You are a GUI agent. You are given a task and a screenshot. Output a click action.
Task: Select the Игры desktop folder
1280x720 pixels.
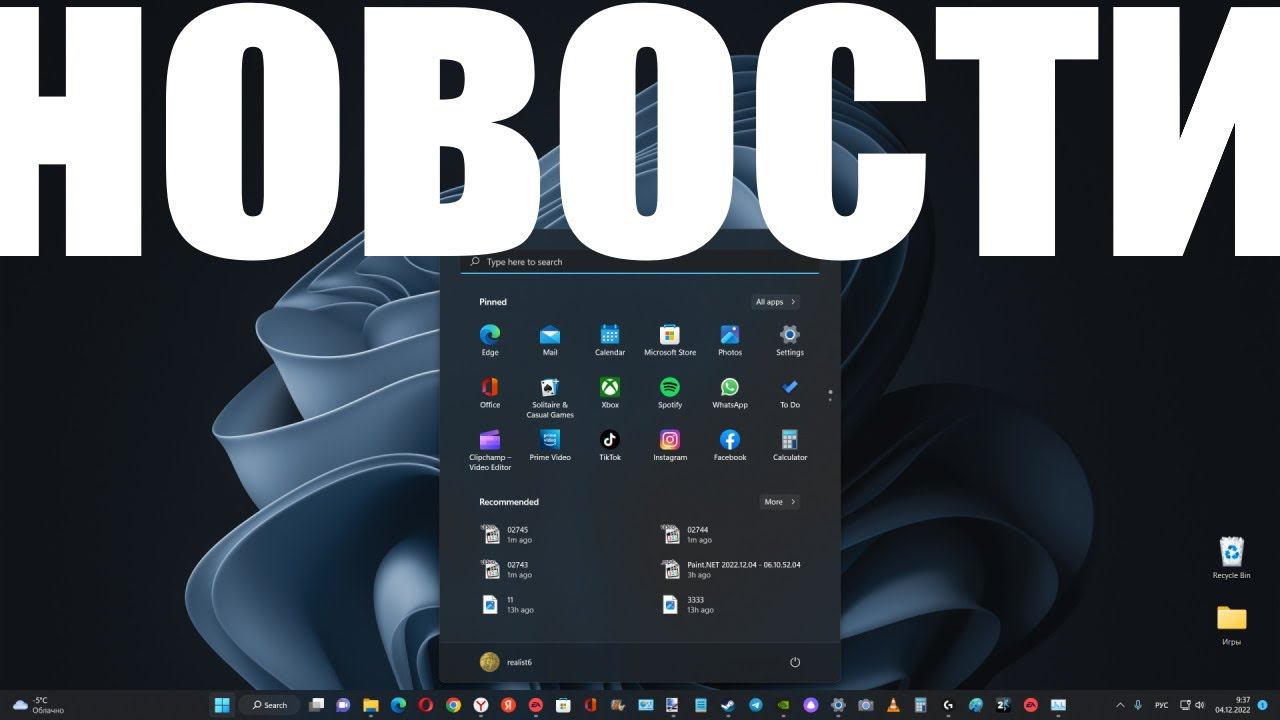point(1232,625)
